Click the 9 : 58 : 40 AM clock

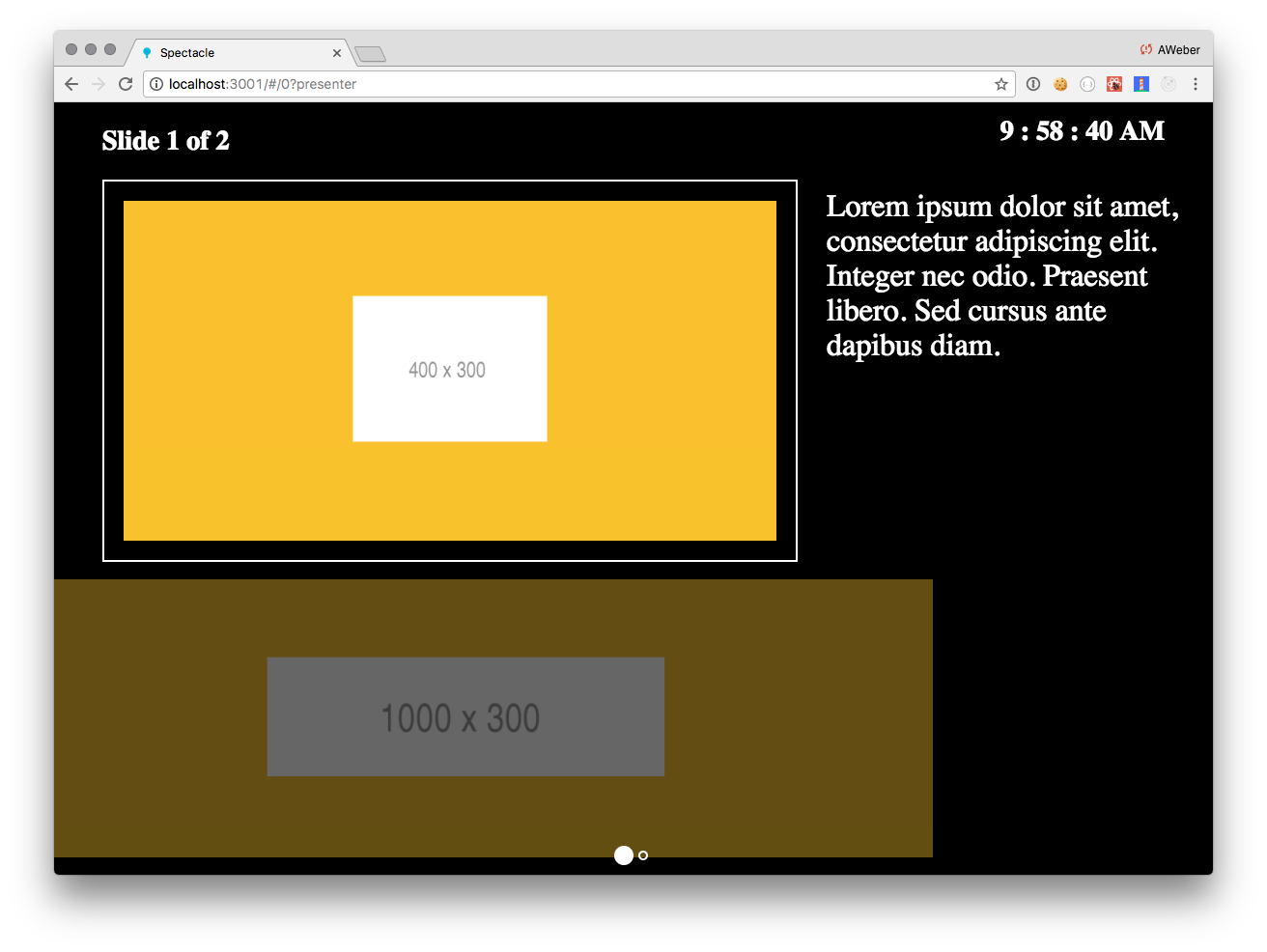pyautogui.click(x=1082, y=131)
